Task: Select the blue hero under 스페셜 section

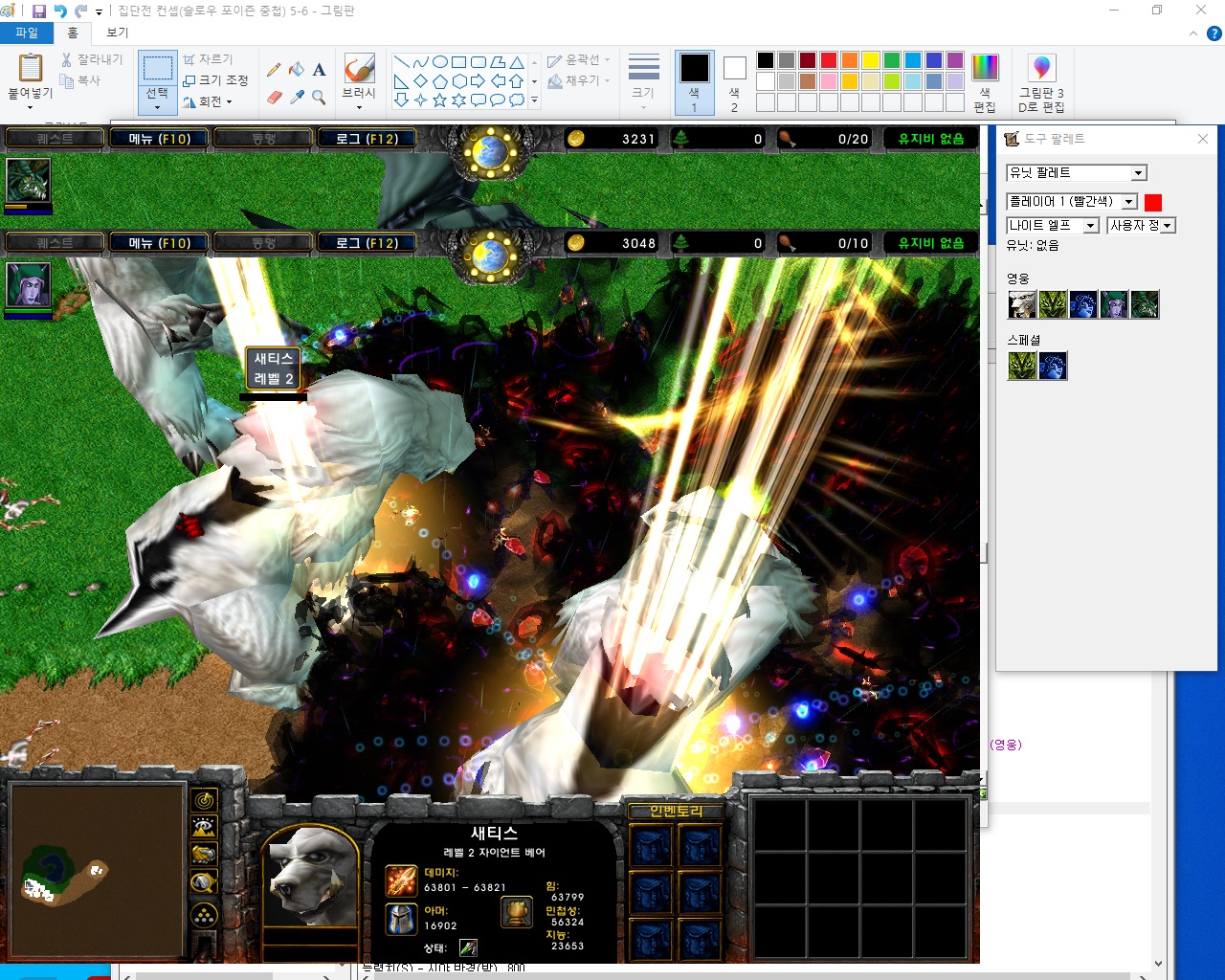Action: [x=1053, y=366]
